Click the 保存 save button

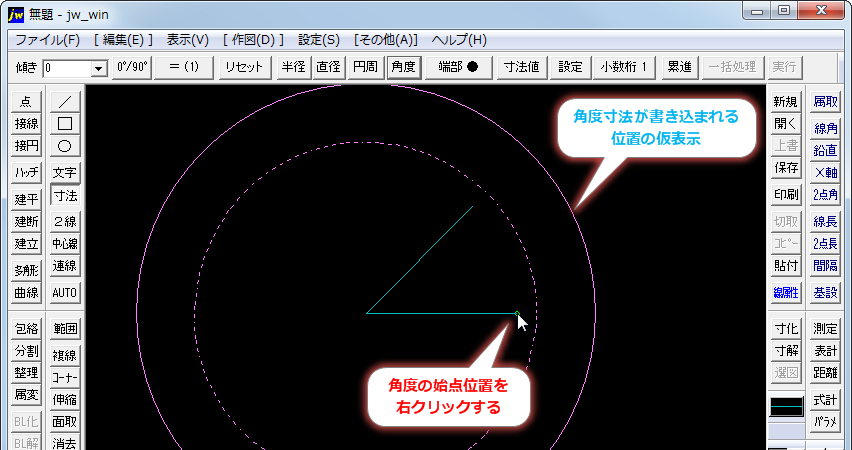(x=786, y=168)
